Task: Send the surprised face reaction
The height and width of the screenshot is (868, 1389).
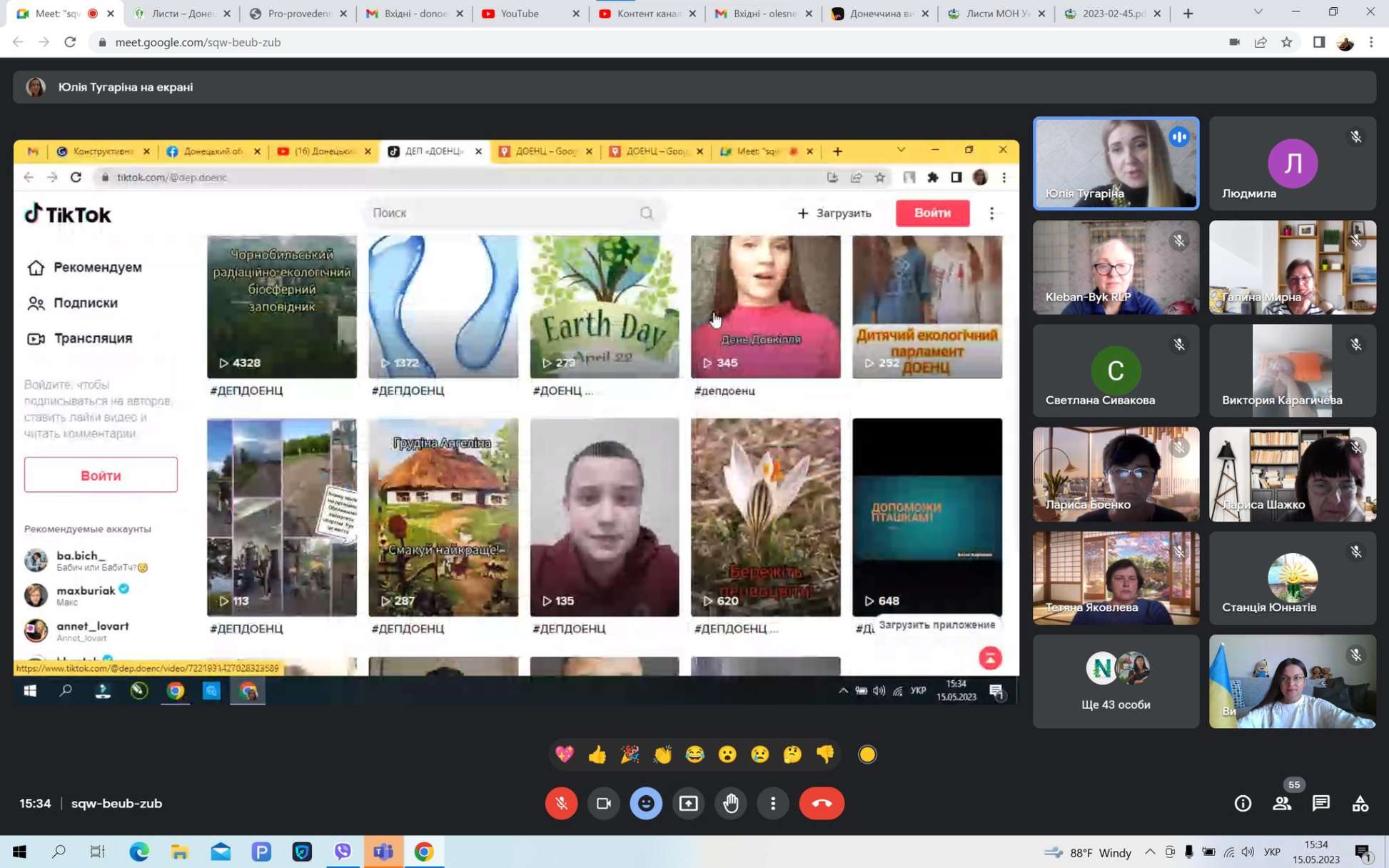Action: [x=727, y=754]
